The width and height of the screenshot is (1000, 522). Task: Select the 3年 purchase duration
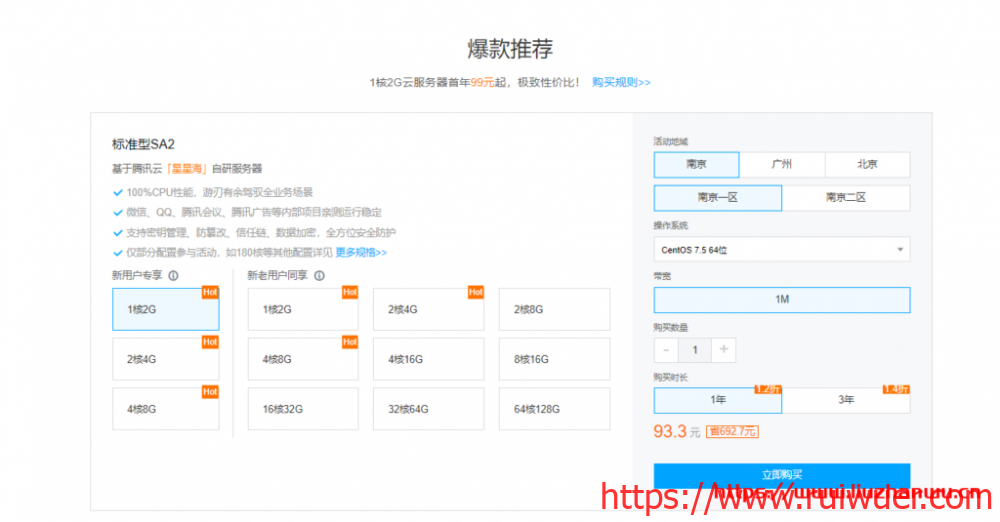point(845,400)
